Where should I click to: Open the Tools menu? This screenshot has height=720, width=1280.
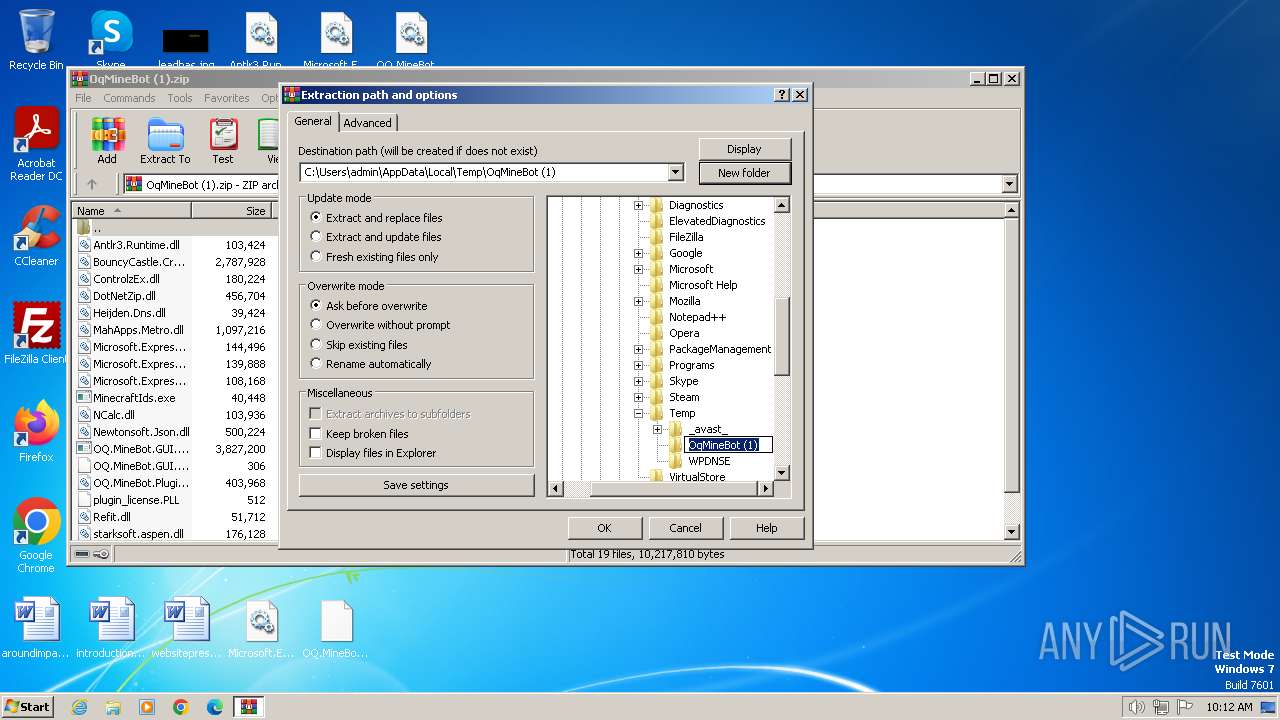tap(180, 98)
